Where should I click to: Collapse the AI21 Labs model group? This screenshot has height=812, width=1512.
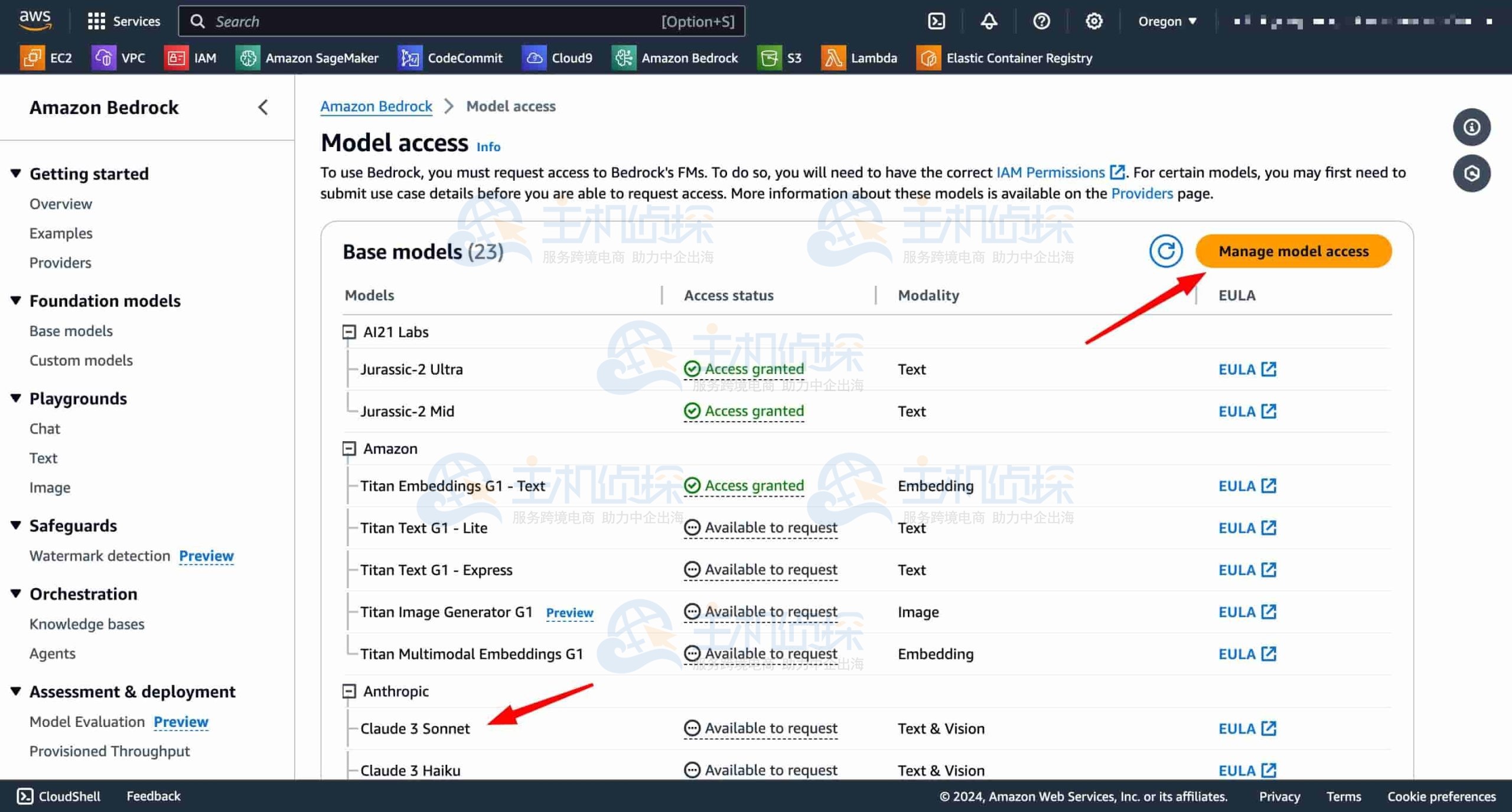tap(349, 332)
